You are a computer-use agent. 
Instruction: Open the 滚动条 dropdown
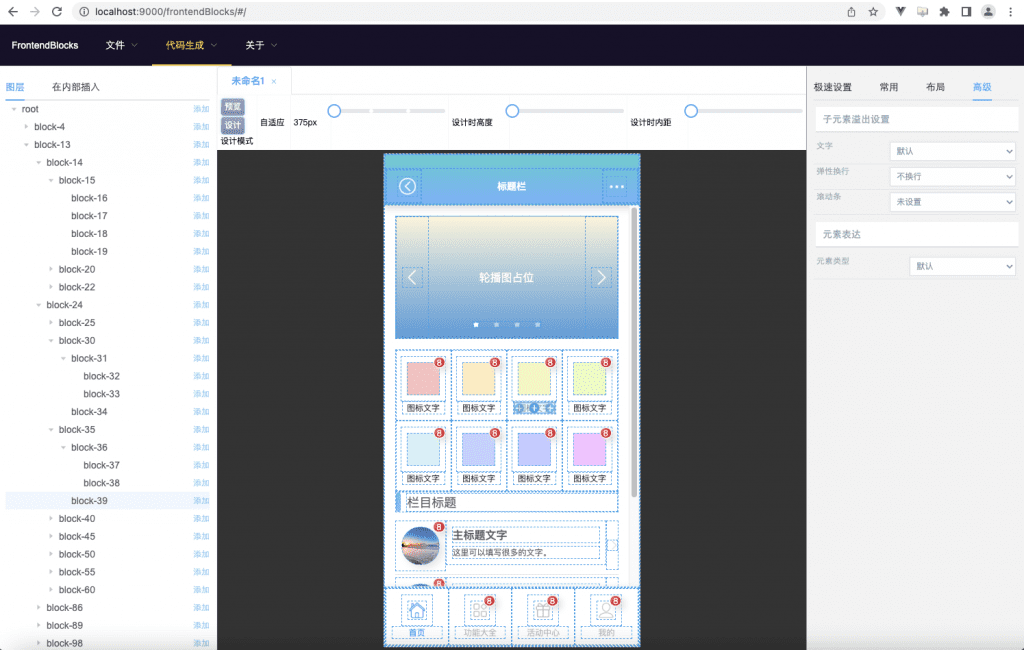pyautogui.click(x=953, y=202)
